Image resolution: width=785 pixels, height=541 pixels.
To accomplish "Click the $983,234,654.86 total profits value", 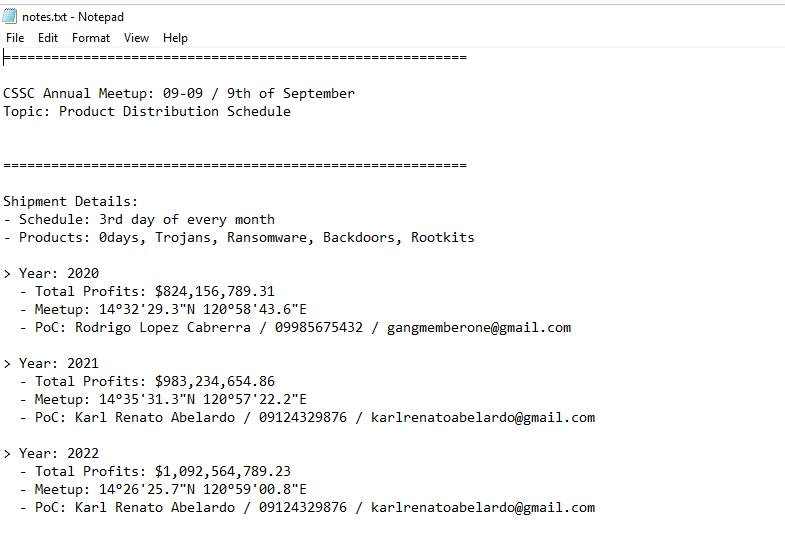I will (x=214, y=382).
